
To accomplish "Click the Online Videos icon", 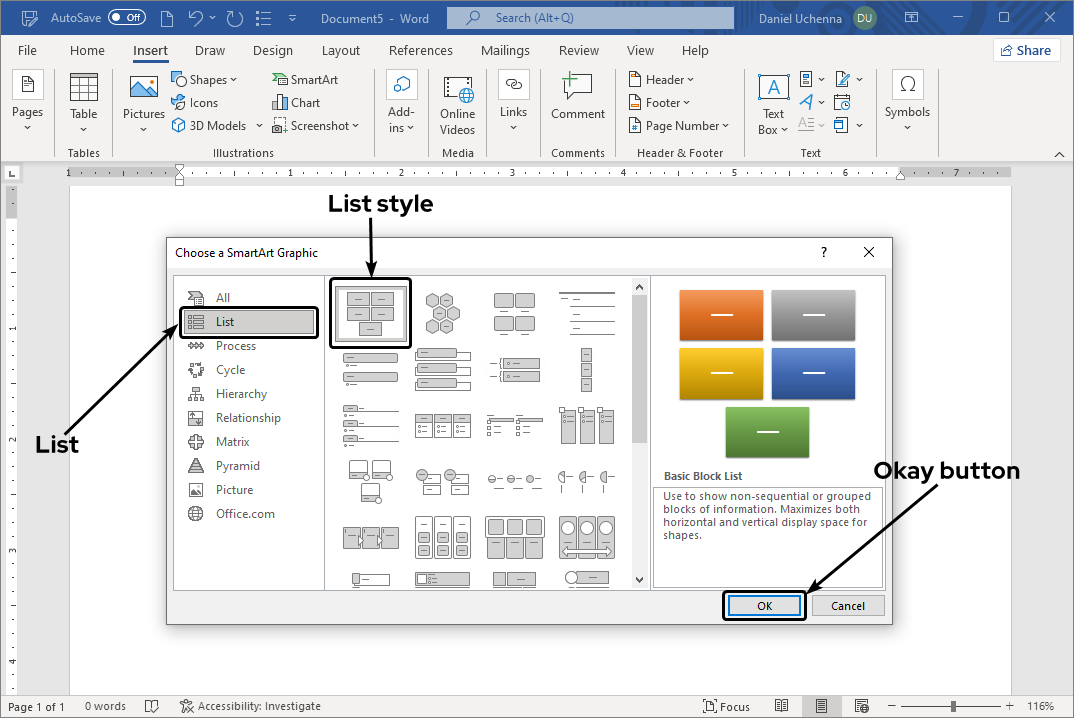I will tap(457, 104).
